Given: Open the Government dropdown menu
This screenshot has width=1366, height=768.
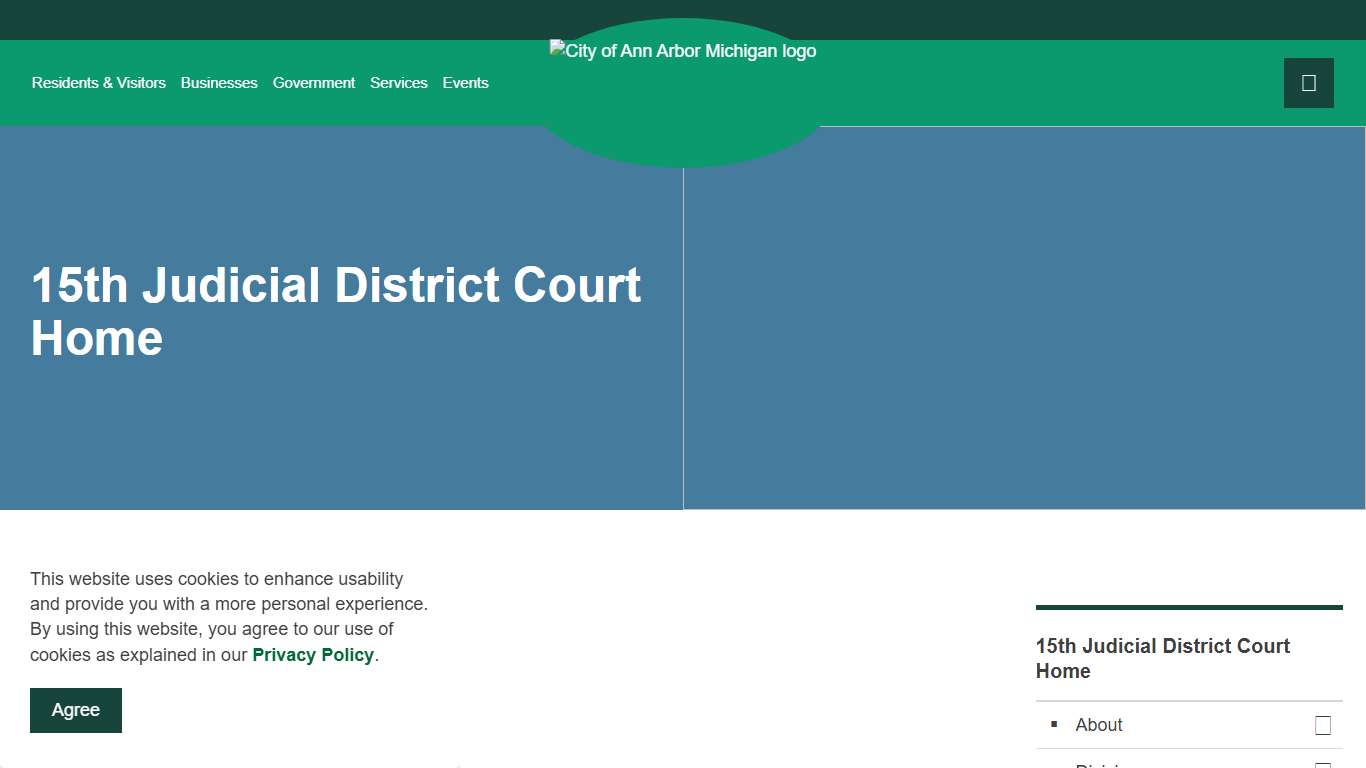Looking at the screenshot, I should (314, 82).
